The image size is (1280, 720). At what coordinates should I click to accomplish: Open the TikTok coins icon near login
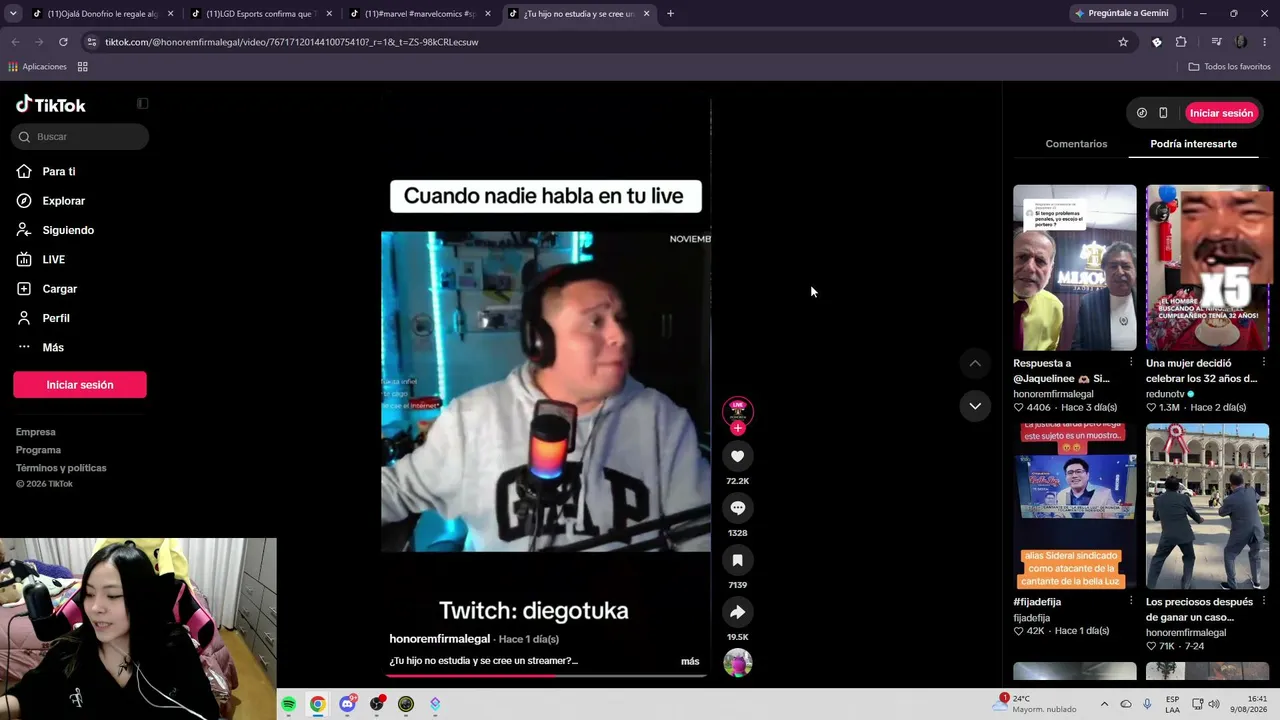[1141, 113]
